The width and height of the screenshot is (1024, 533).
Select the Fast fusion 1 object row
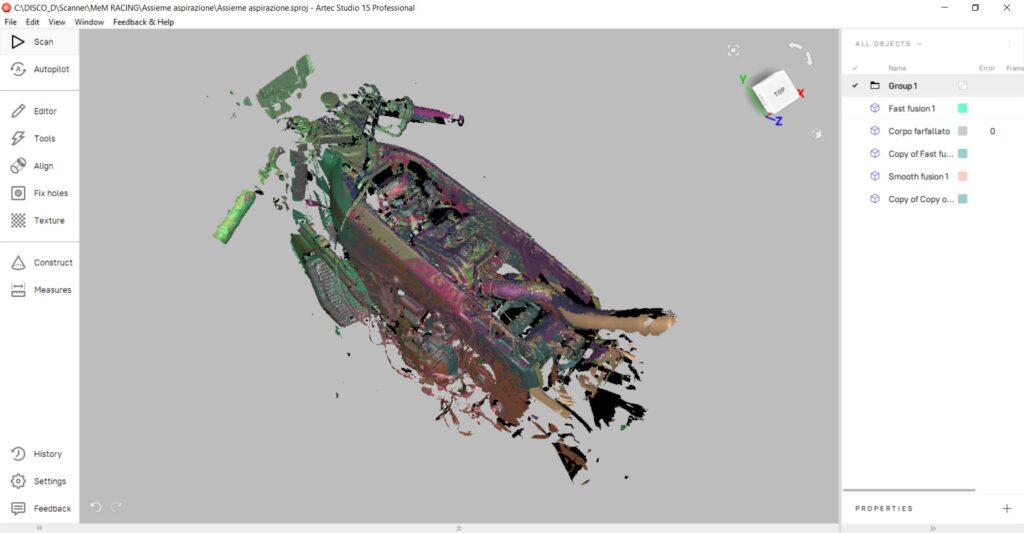tap(933, 108)
